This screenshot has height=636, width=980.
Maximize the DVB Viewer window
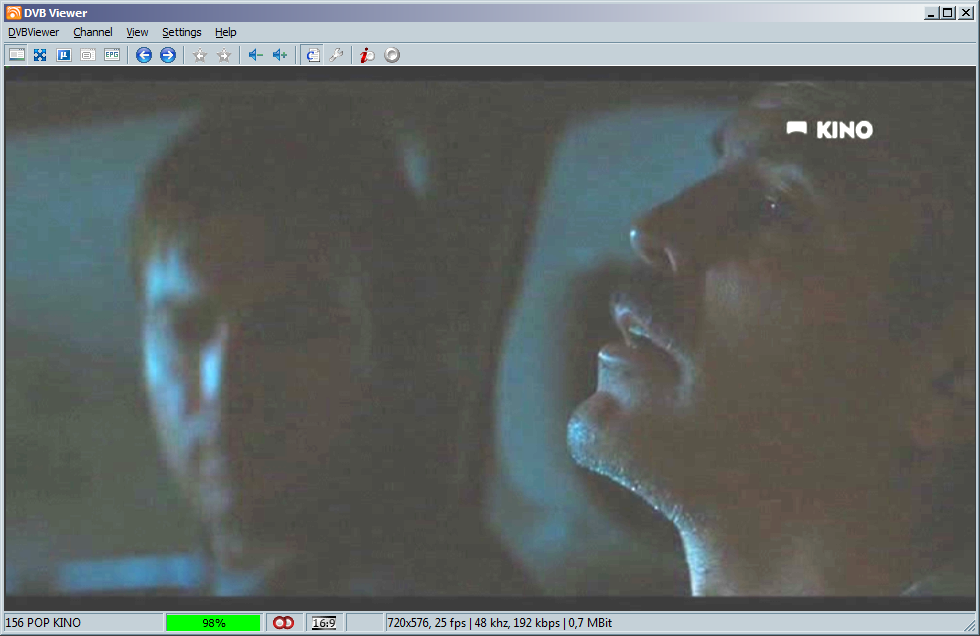948,12
